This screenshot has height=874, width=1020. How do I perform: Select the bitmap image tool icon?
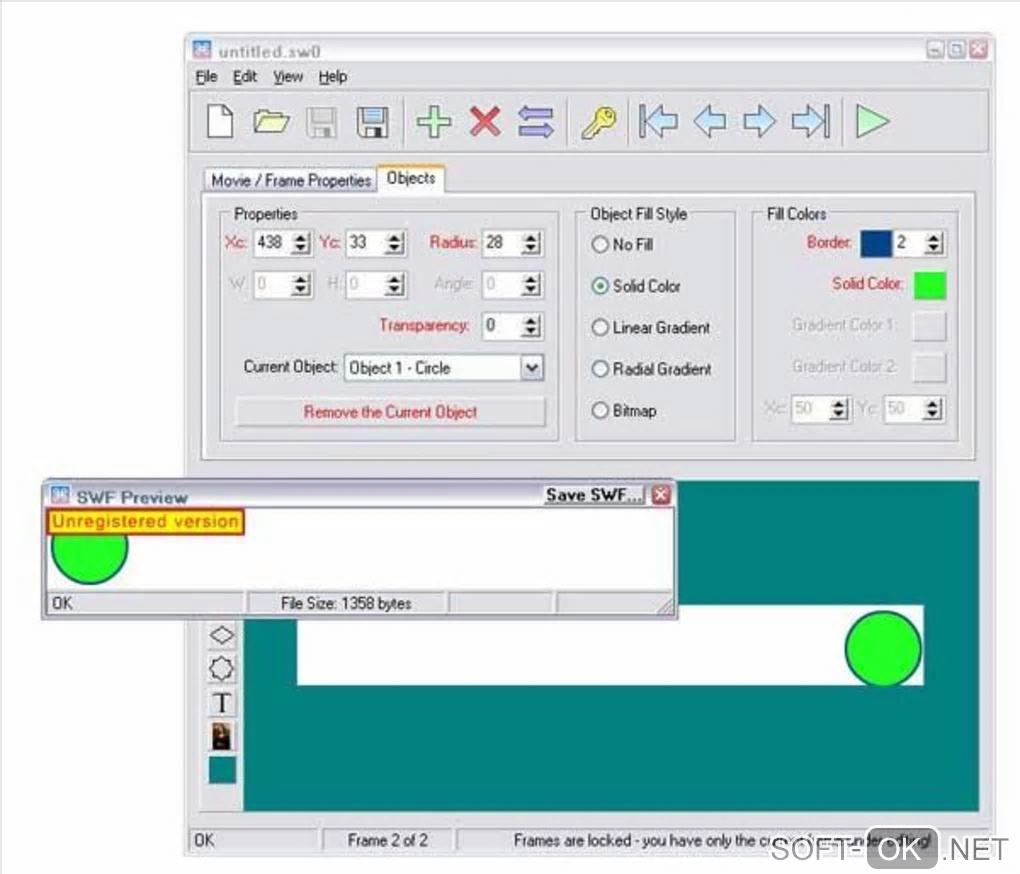tap(221, 736)
